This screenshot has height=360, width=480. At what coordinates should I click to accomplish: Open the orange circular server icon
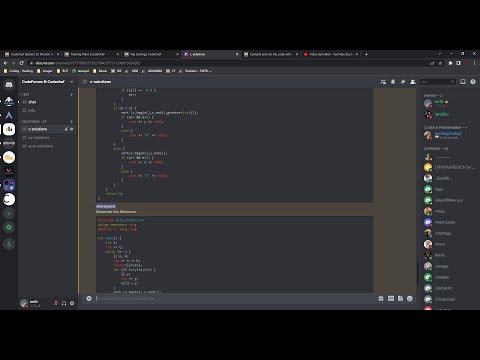point(9,157)
